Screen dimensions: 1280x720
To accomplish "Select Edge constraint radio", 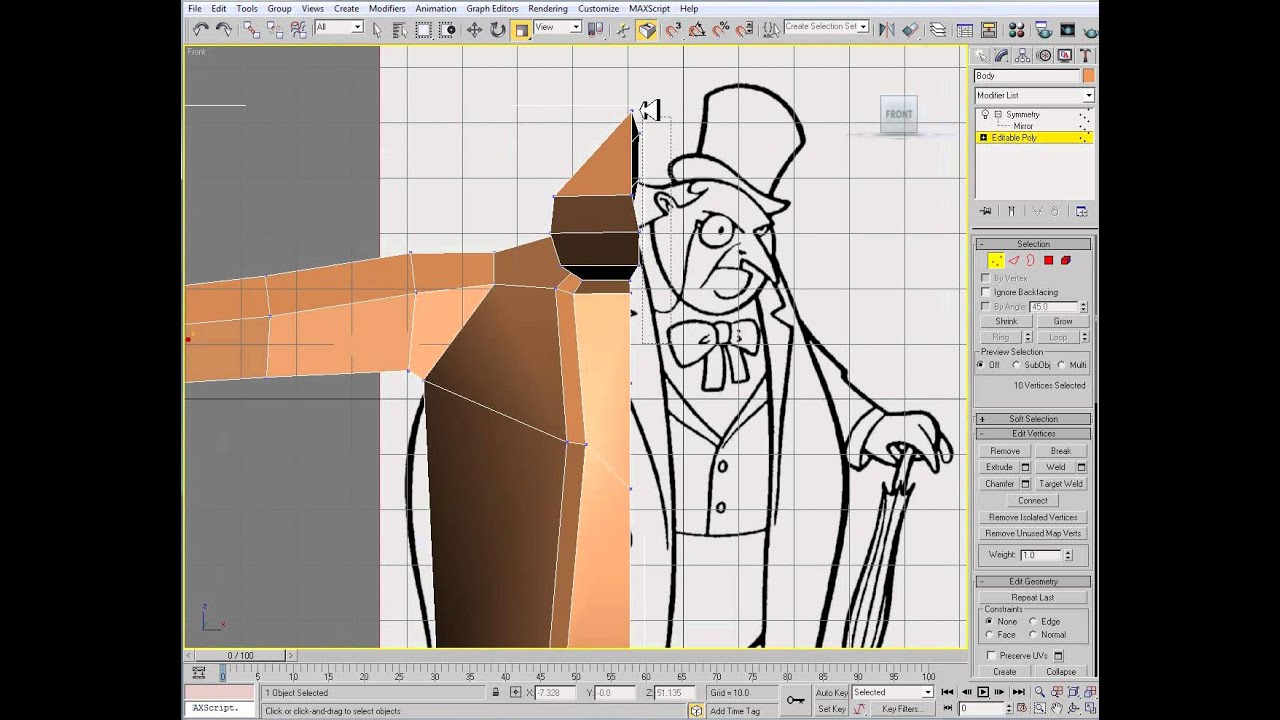I will 1033,621.
